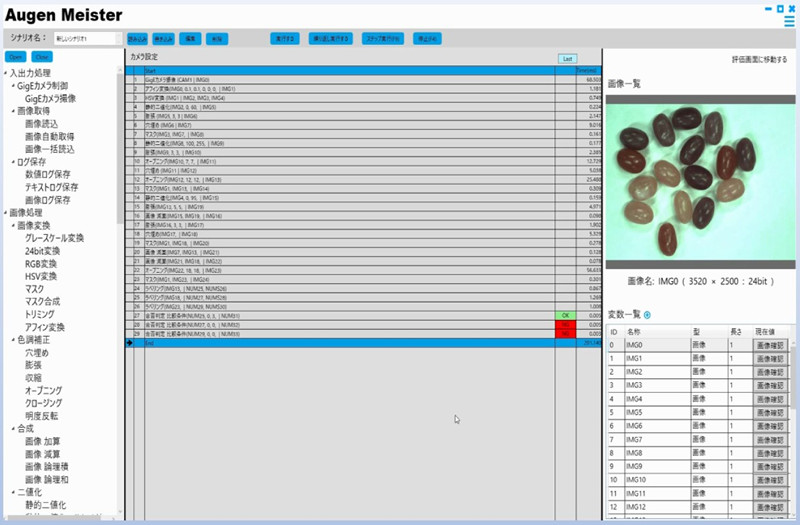This screenshot has width=800, height=525.
Task: Select the step 22 row in the scenario
Action: [x=363, y=270]
